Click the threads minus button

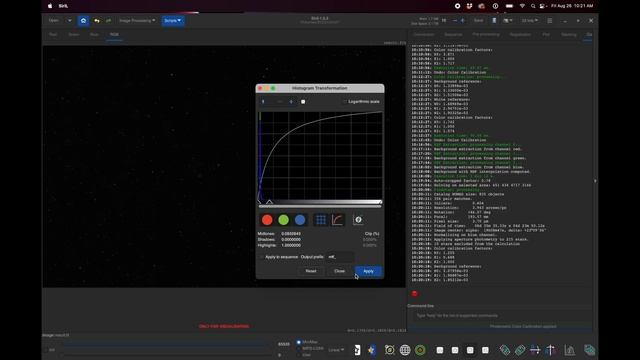click(455, 20)
